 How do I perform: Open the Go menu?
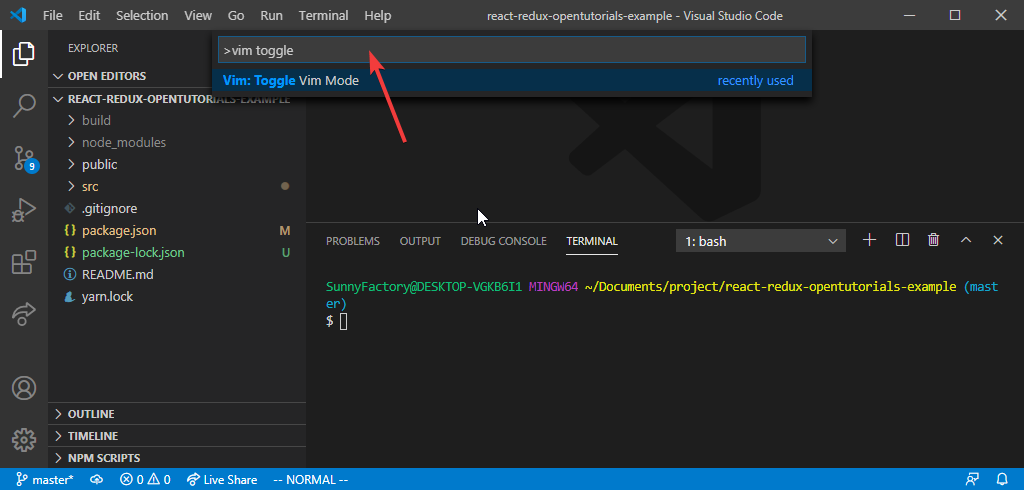coord(236,15)
